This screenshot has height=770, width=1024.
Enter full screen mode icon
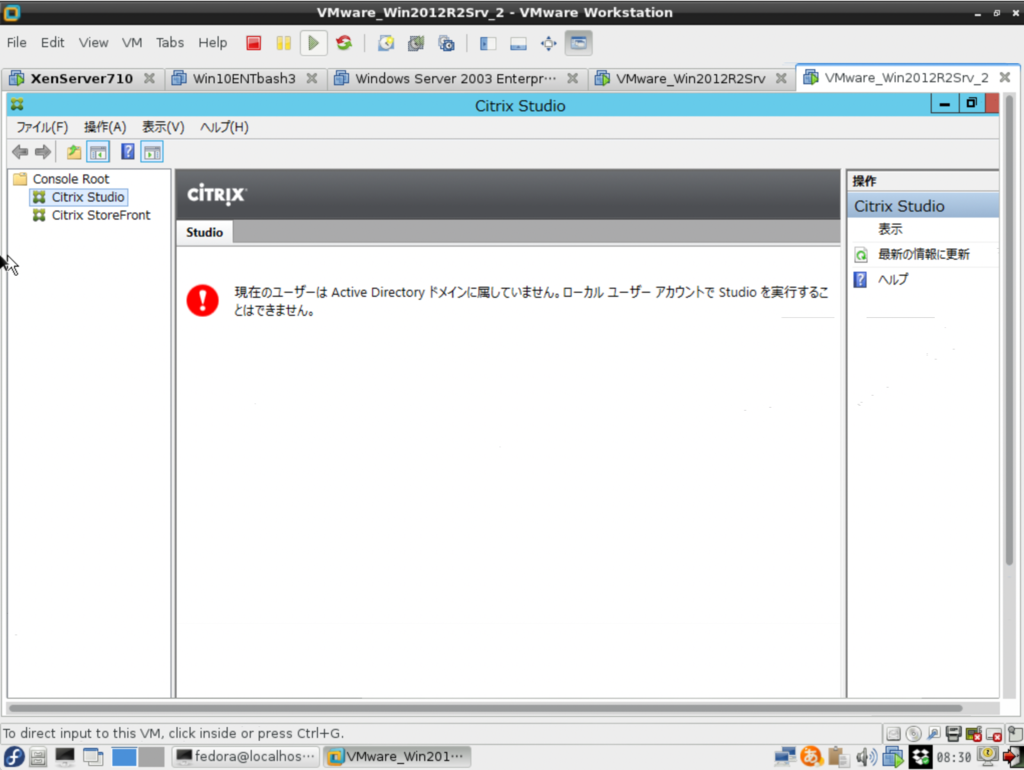[549, 43]
